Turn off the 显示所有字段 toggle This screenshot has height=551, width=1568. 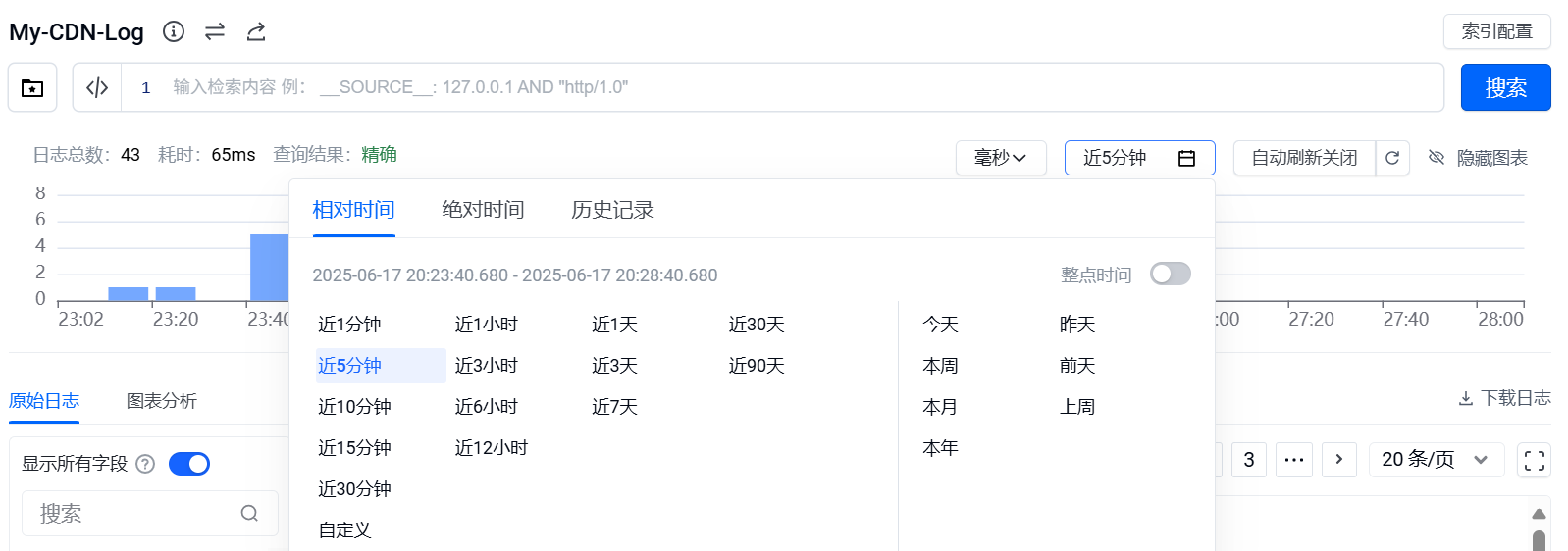pos(189,464)
